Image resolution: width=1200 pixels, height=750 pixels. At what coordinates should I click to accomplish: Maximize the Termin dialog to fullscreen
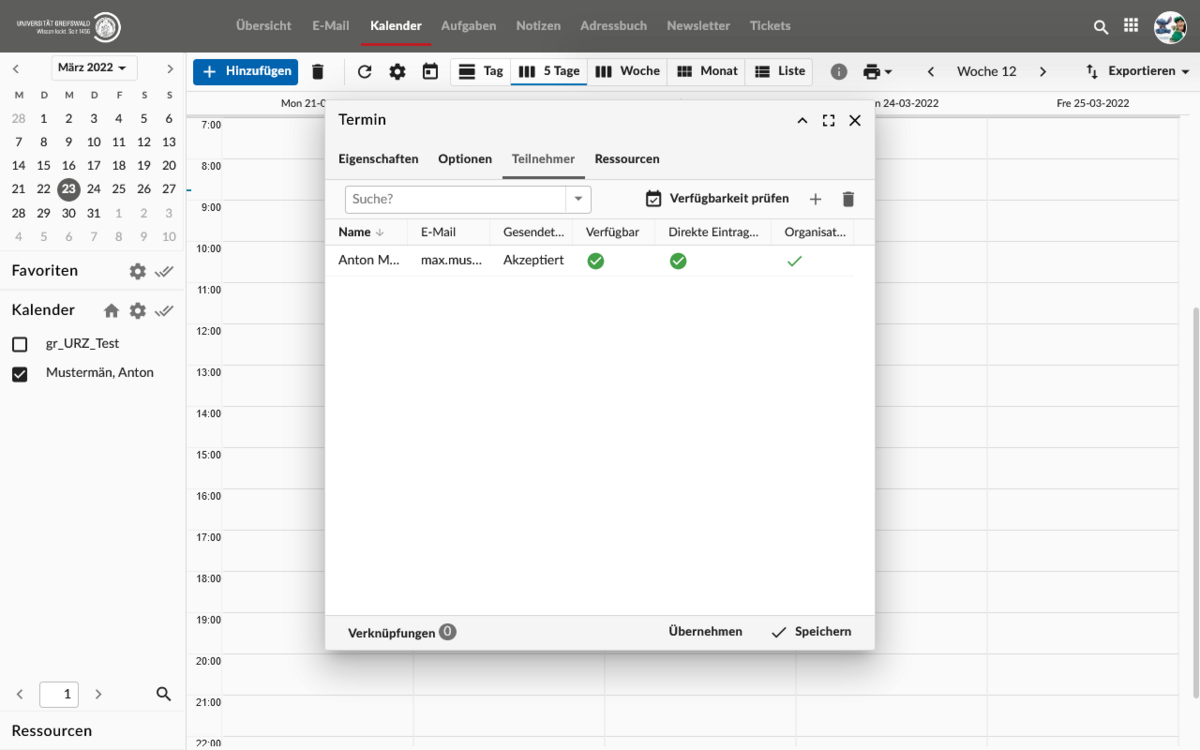click(x=828, y=120)
